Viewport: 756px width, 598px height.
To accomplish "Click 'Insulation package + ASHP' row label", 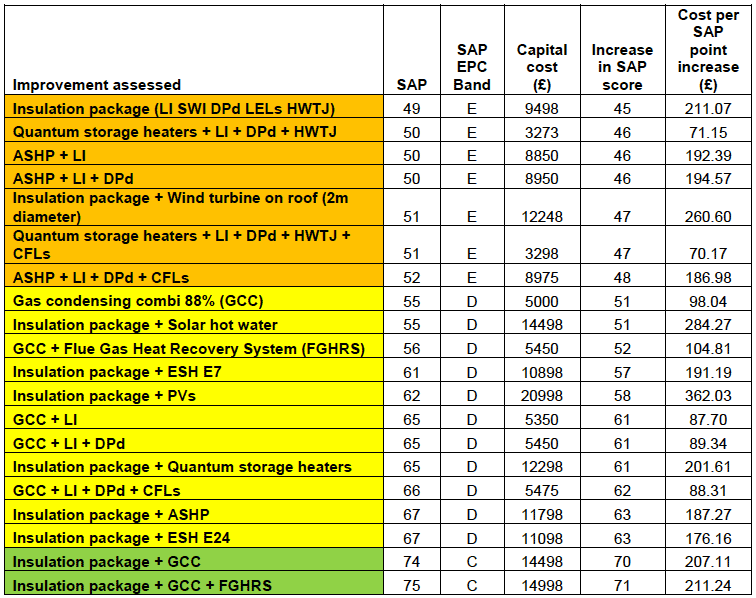I will tap(111, 515).
